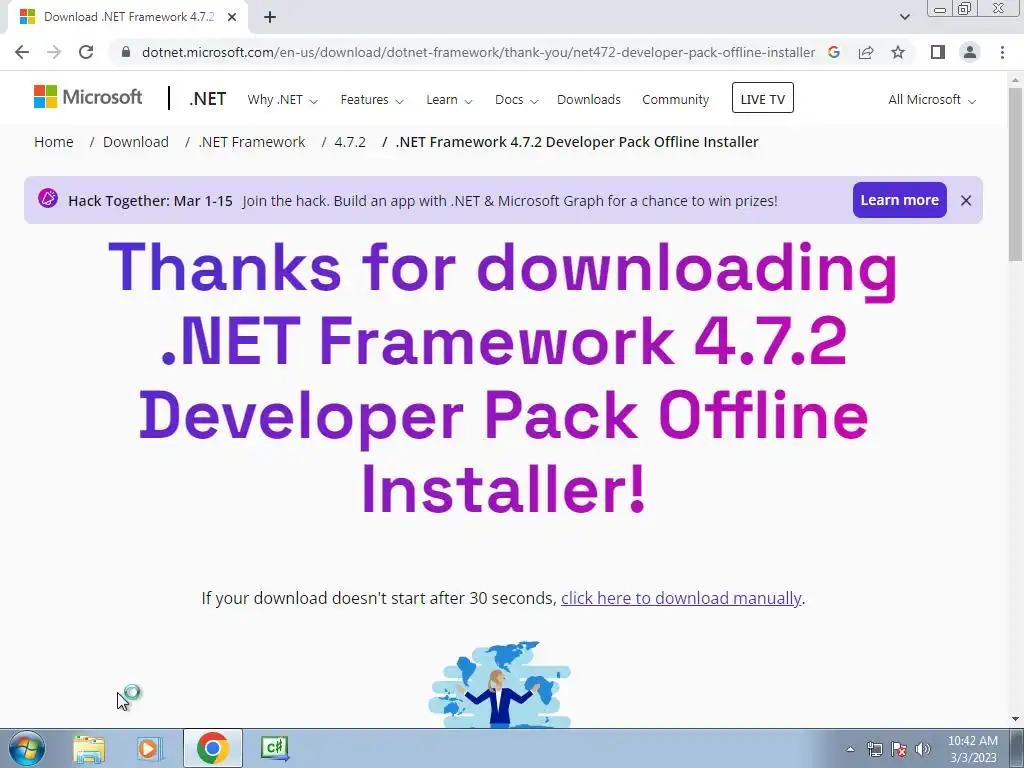The image size is (1024, 768).
Task: Click the Show desktop strip beside clock
Action: coord(1017,748)
